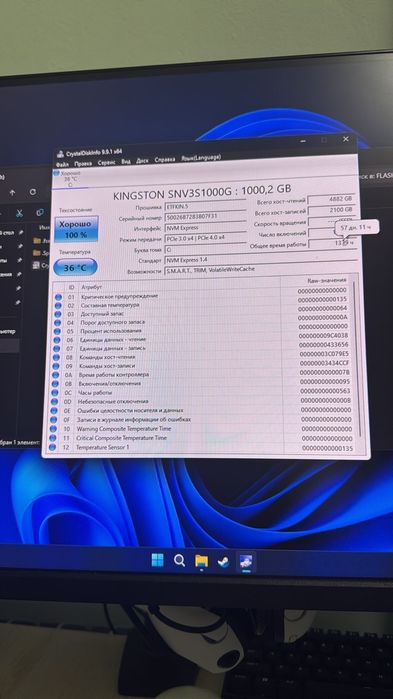Click the 36 °C temperature button
Image resolution: width=393 pixels, height=699 pixels.
[x=75, y=268]
